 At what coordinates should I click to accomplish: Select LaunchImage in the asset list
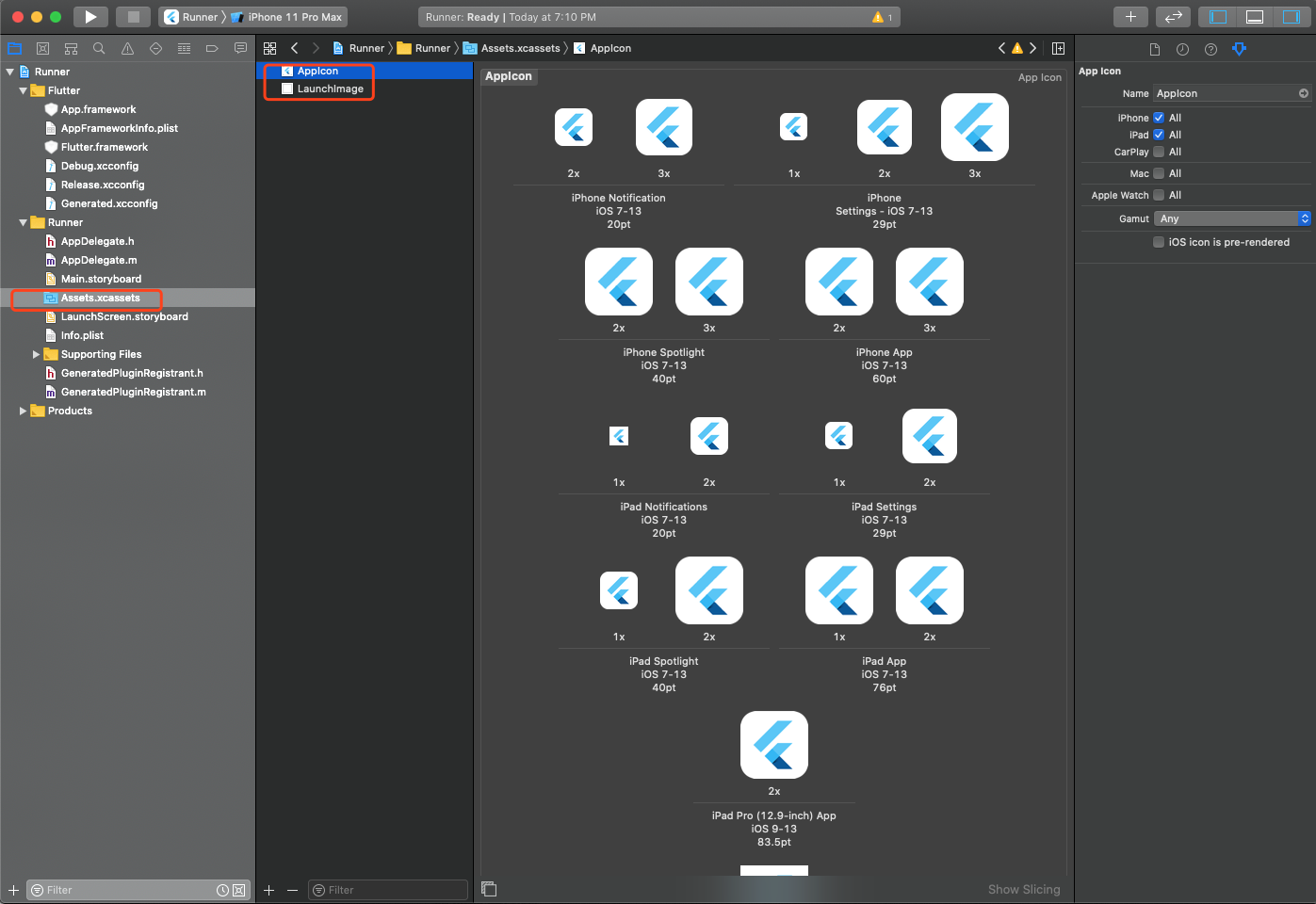(365, 89)
